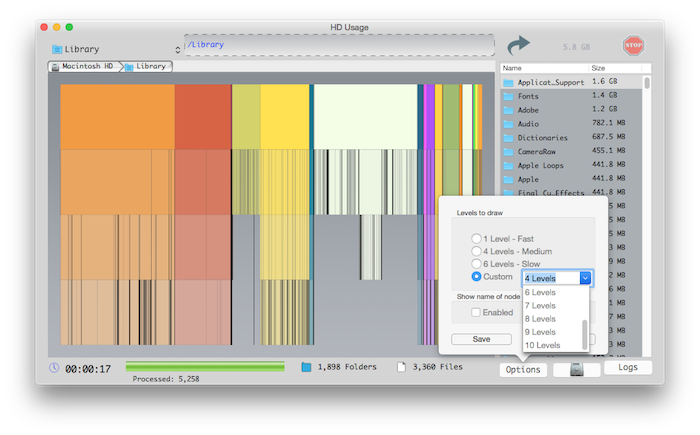Toggle the Enabled show name checkbox
700x435 pixels.
click(476, 312)
